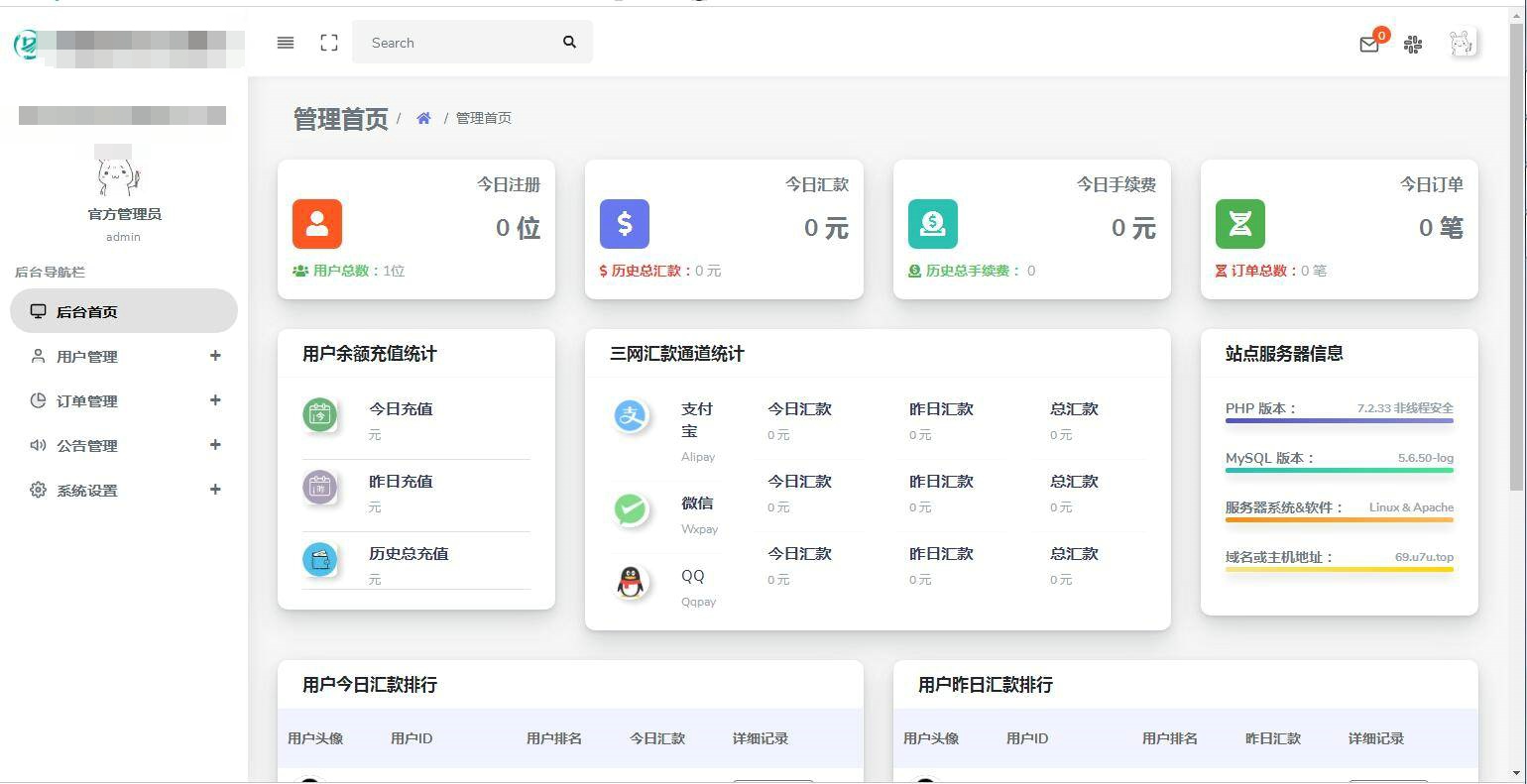Click in the Search input field
Image resolution: width=1527 pixels, height=784 pixels.
[456, 43]
